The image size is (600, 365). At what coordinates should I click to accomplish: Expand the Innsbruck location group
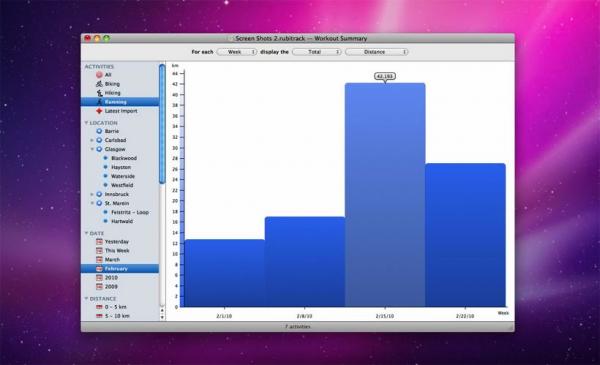click(92, 194)
